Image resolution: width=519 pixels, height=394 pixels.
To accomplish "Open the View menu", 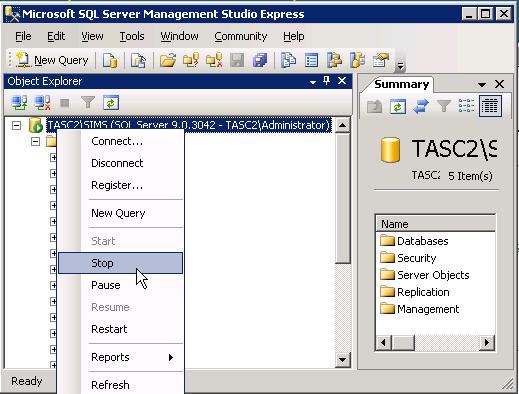I will click(92, 36).
